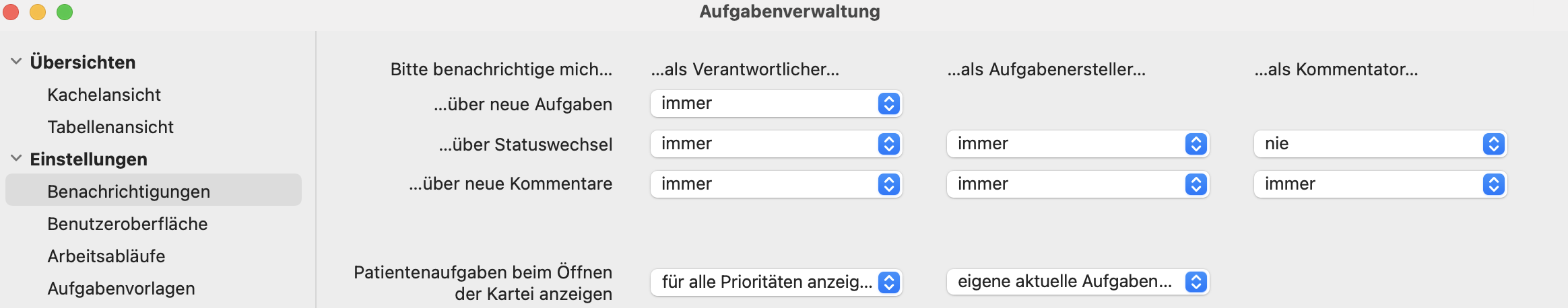This screenshot has width=1568, height=308.
Task: Open Arbeitsabläufe settings
Action: tap(106, 256)
